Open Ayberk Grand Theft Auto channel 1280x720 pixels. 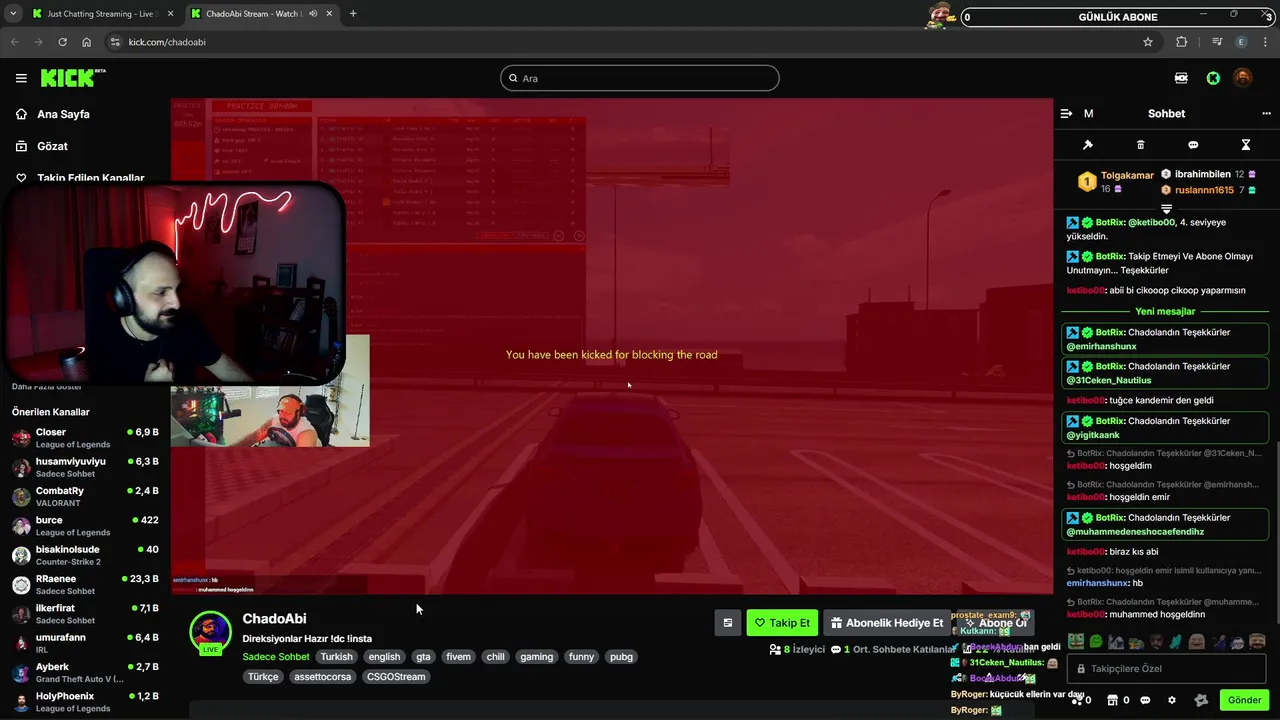[x=85, y=673]
